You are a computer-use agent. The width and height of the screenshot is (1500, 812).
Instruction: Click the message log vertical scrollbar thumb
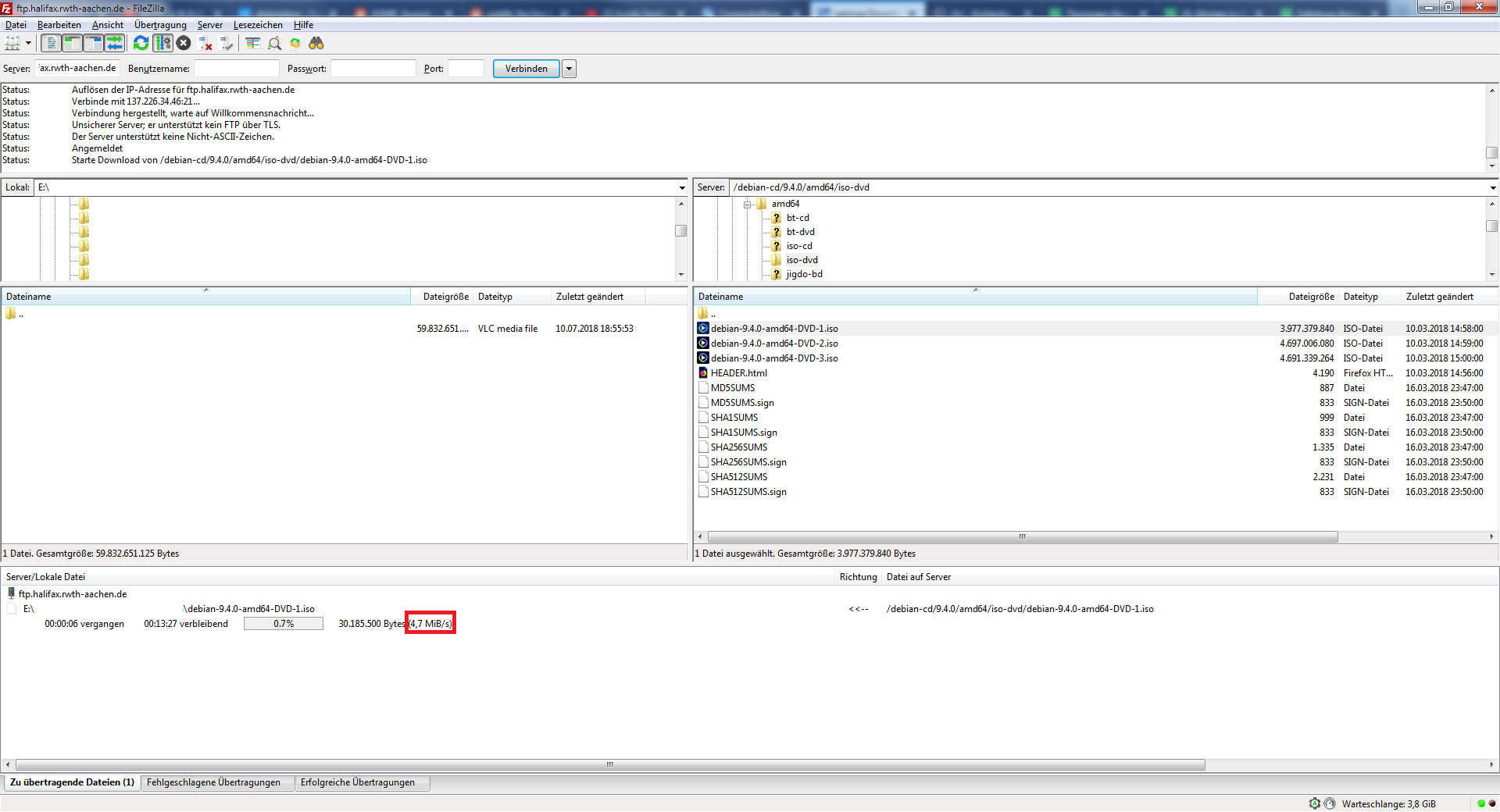click(x=1492, y=153)
